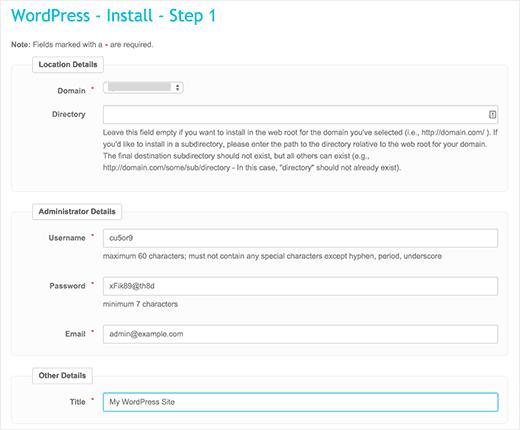Click the 'minimum 7 characters' hint text
The width and height of the screenshot is (520, 430).
click(140, 304)
